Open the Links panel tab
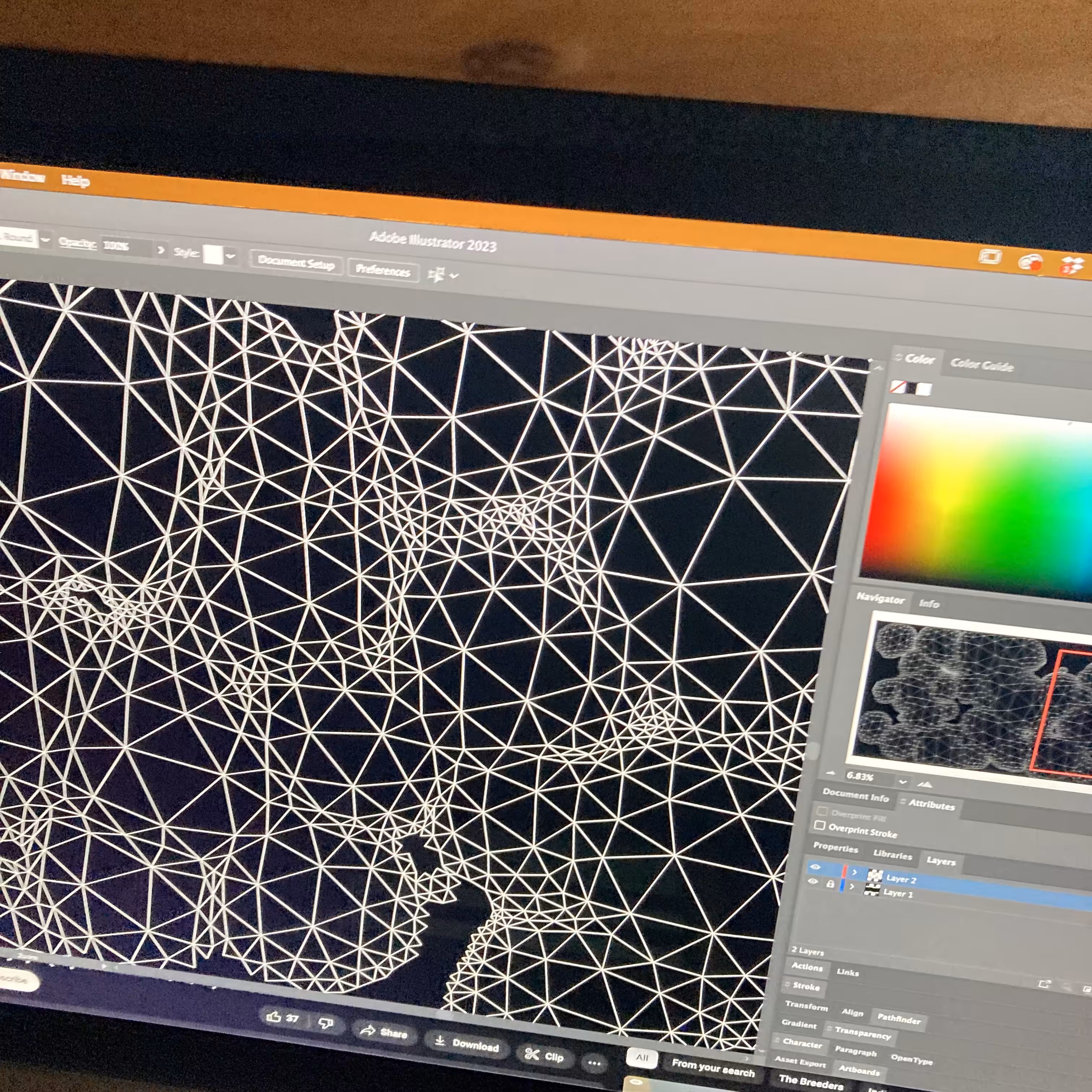The width and height of the screenshot is (1092, 1092). click(x=847, y=973)
